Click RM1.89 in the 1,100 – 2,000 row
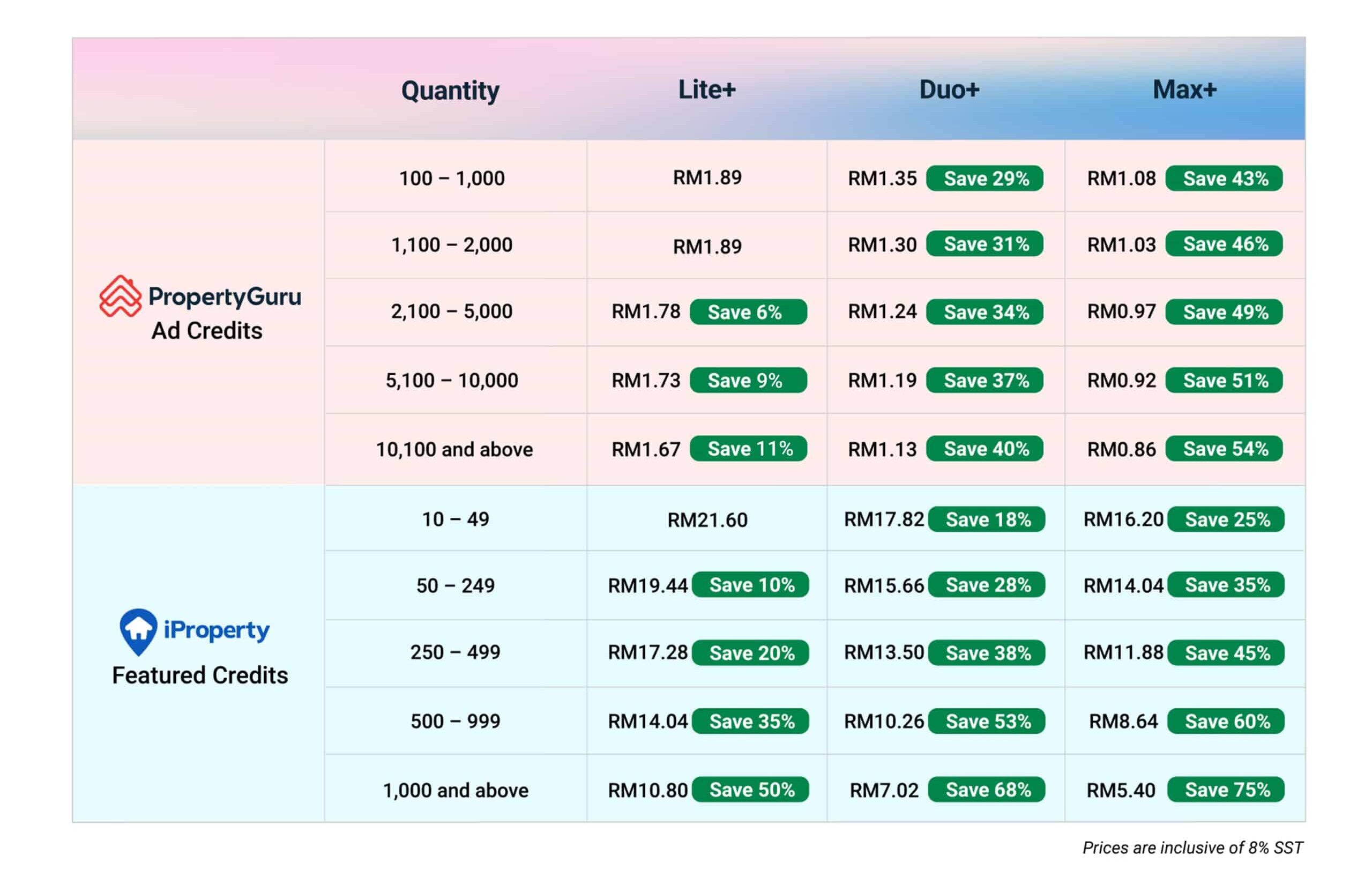The image size is (1372, 892). 707,247
